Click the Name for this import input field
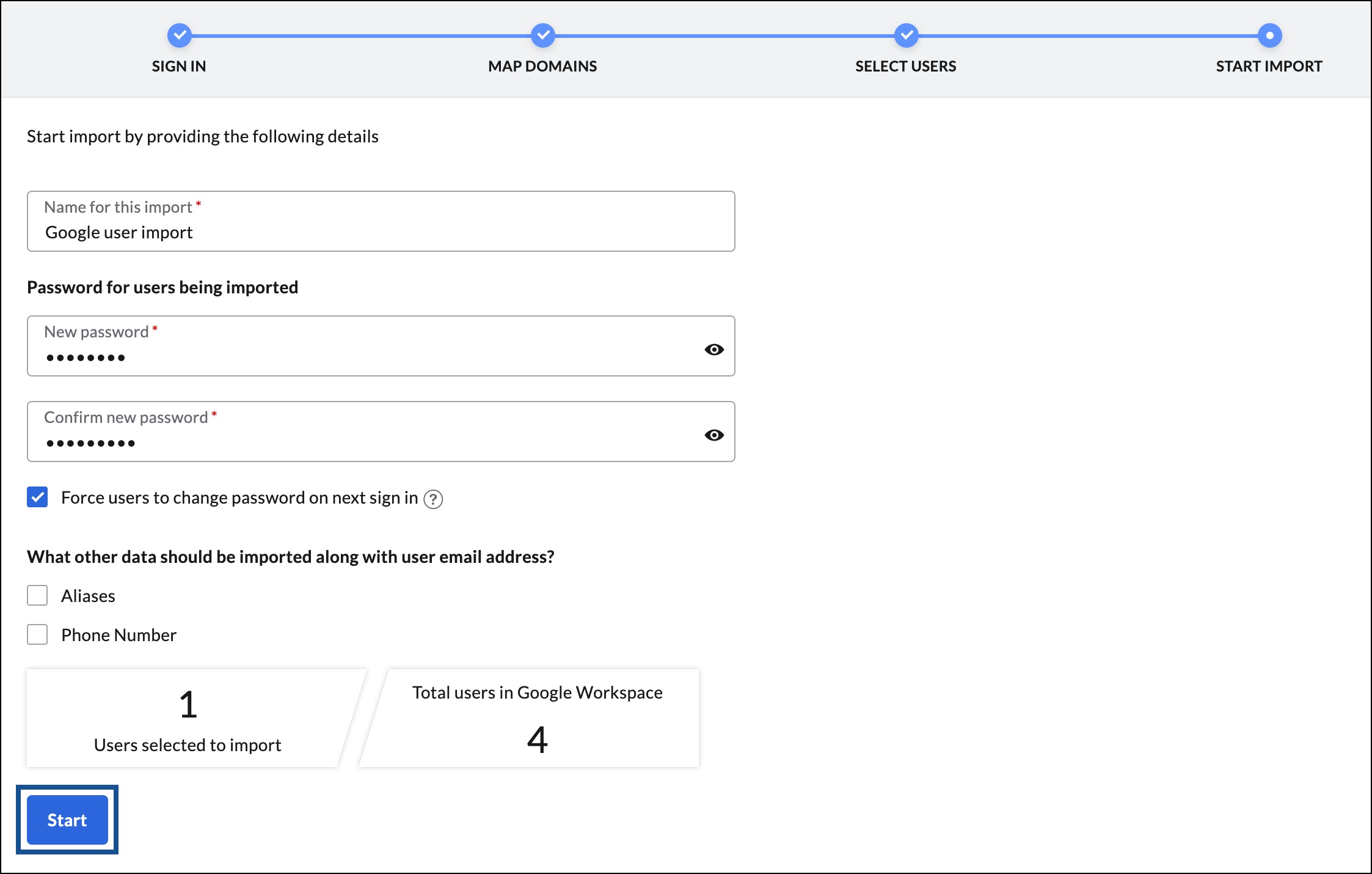 tap(383, 227)
